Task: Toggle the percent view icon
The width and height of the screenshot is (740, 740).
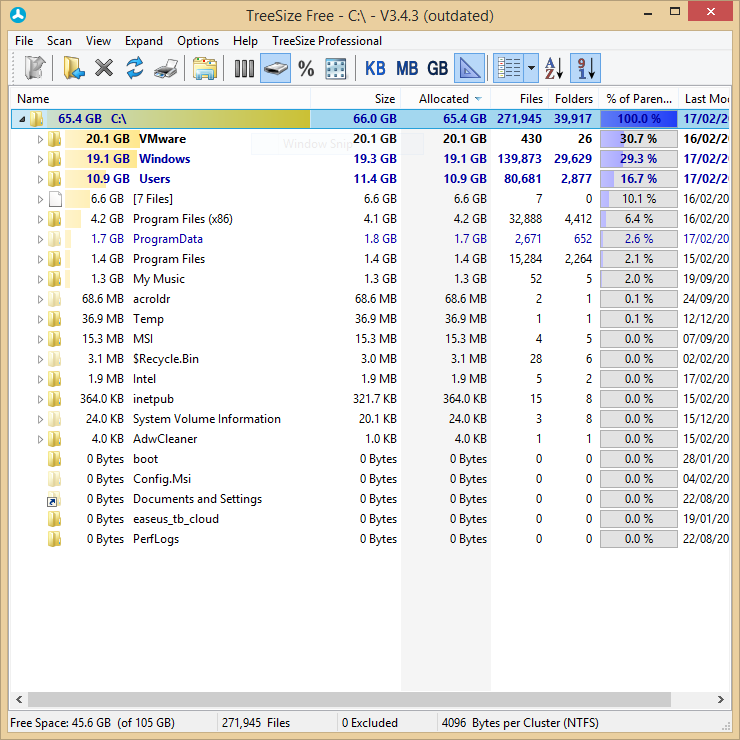Action: click(306, 68)
